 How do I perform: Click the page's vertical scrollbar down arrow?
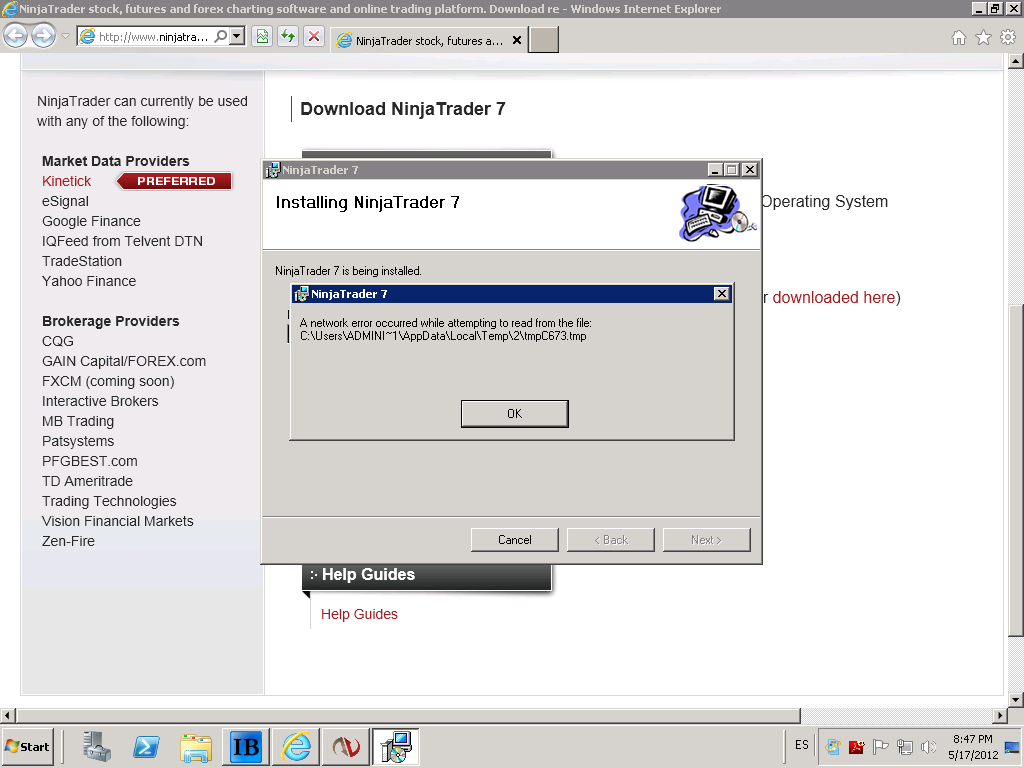[x=1015, y=699]
